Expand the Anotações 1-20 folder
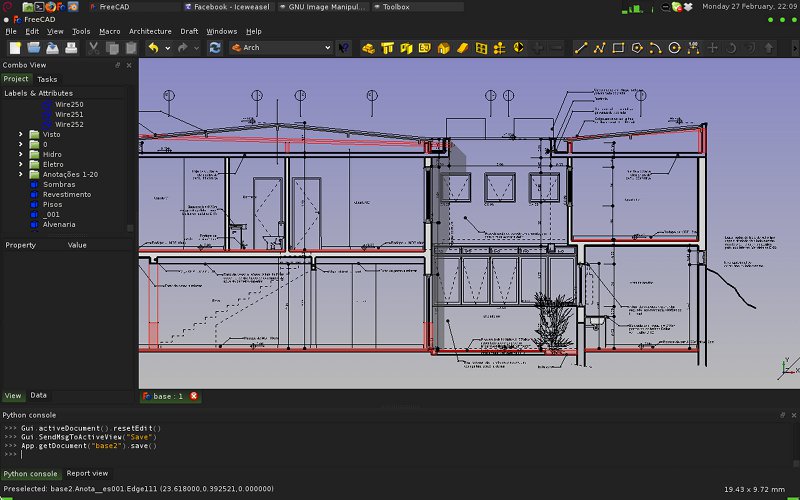The height and width of the screenshot is (500, 800). (20, 174)
